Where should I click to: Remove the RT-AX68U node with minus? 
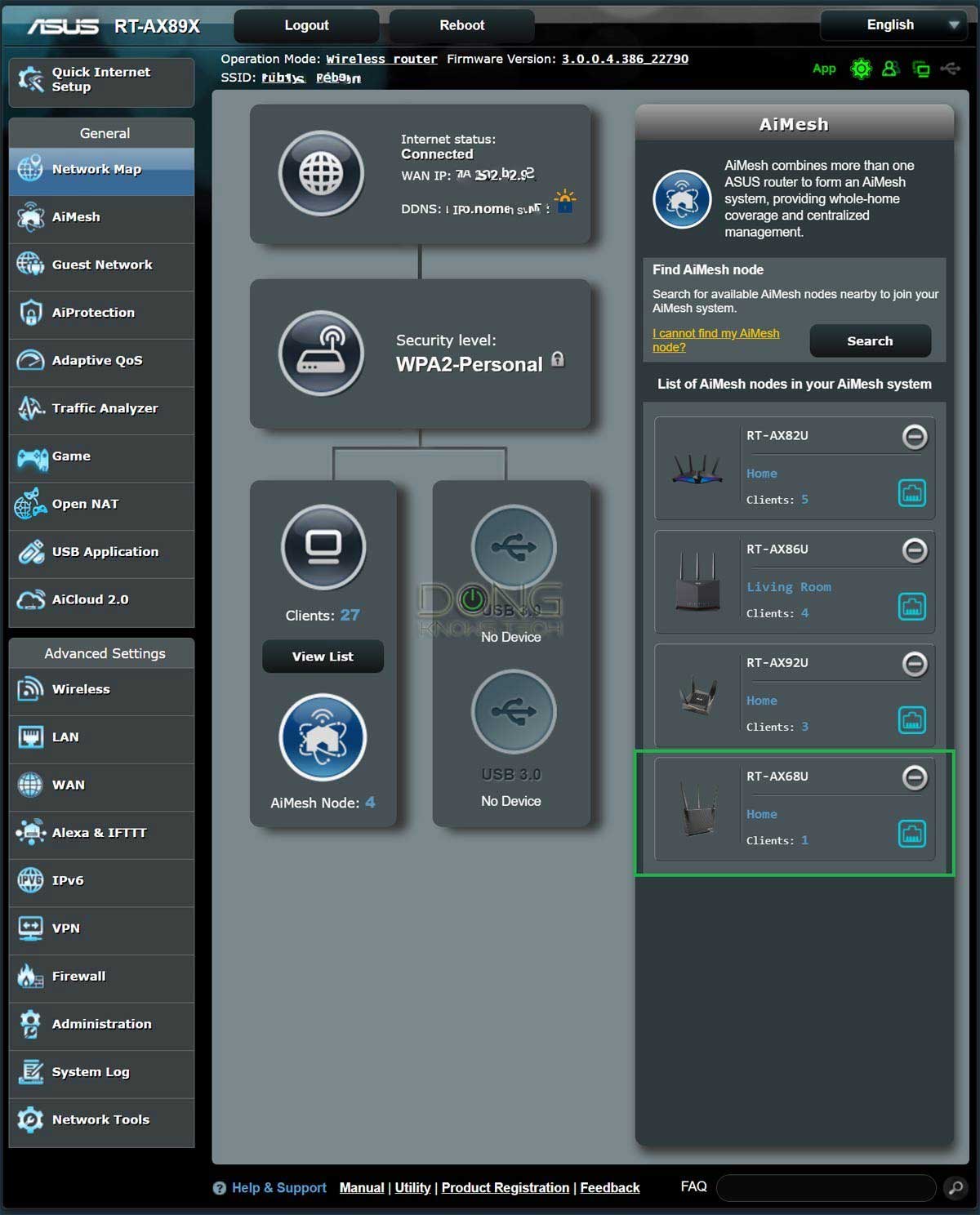click(914, 777)
